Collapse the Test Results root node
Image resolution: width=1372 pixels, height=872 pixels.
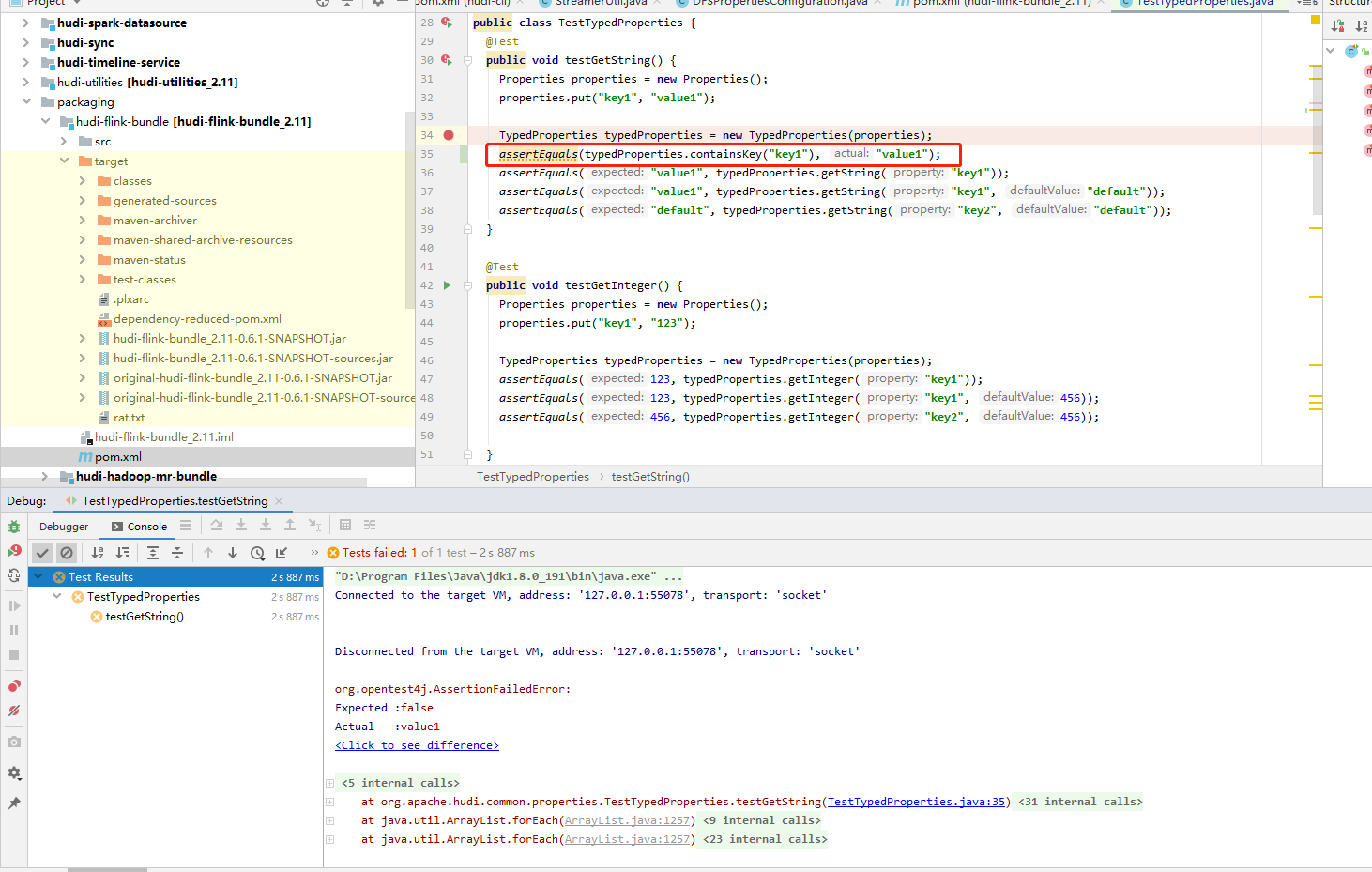pyautogui.click(x=38, y=577)
